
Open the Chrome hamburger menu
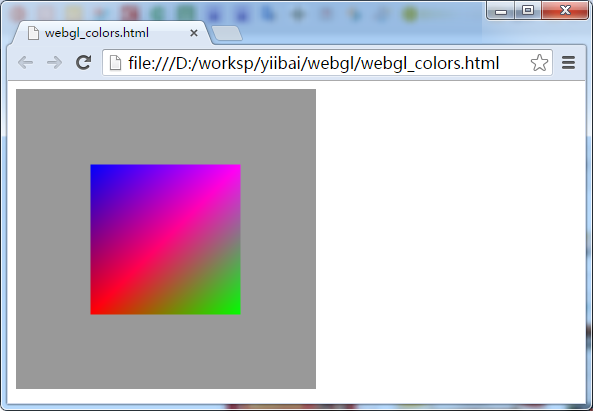pos(568,63)
